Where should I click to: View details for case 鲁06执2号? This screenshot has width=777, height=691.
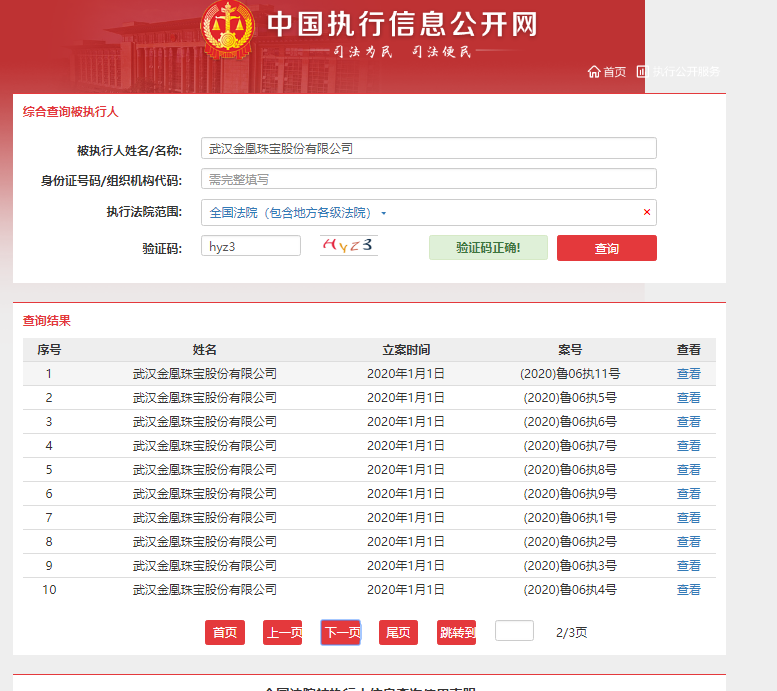[x=689, y=542]
